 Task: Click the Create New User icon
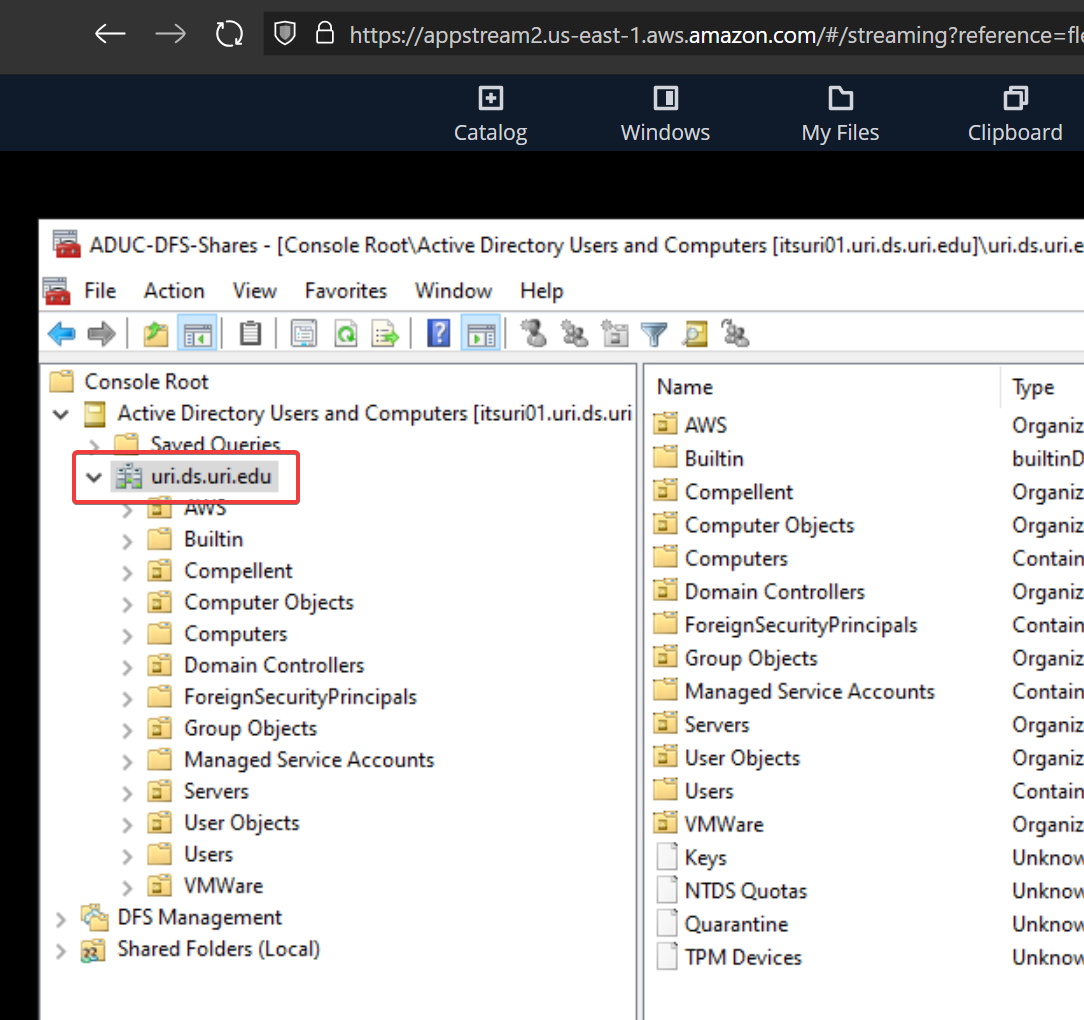coord(534,334)
